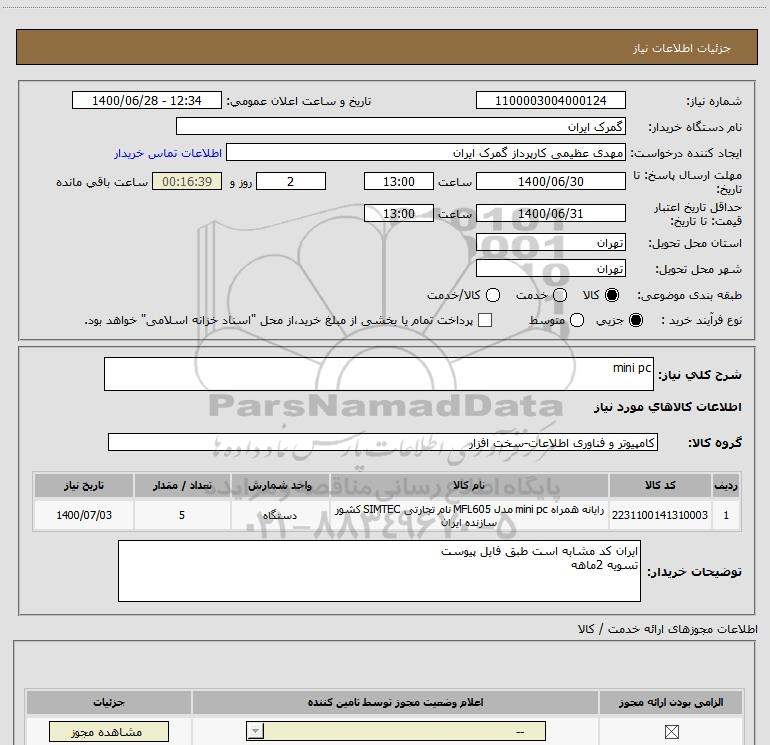Click the response deadline date 1400/06/30
Viewport: 770px width, 745px height.
(550, 182)
